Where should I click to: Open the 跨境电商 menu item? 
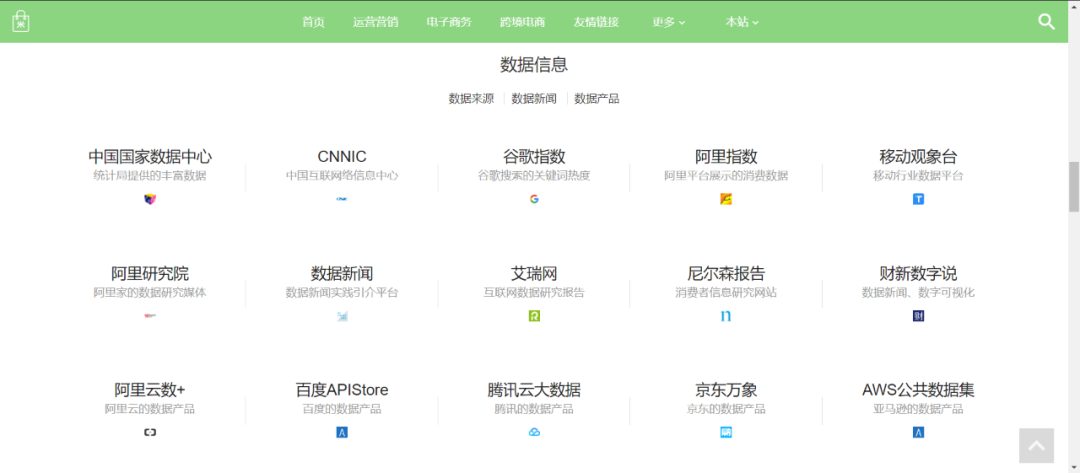pyautogui.click(x=523, y=22)
